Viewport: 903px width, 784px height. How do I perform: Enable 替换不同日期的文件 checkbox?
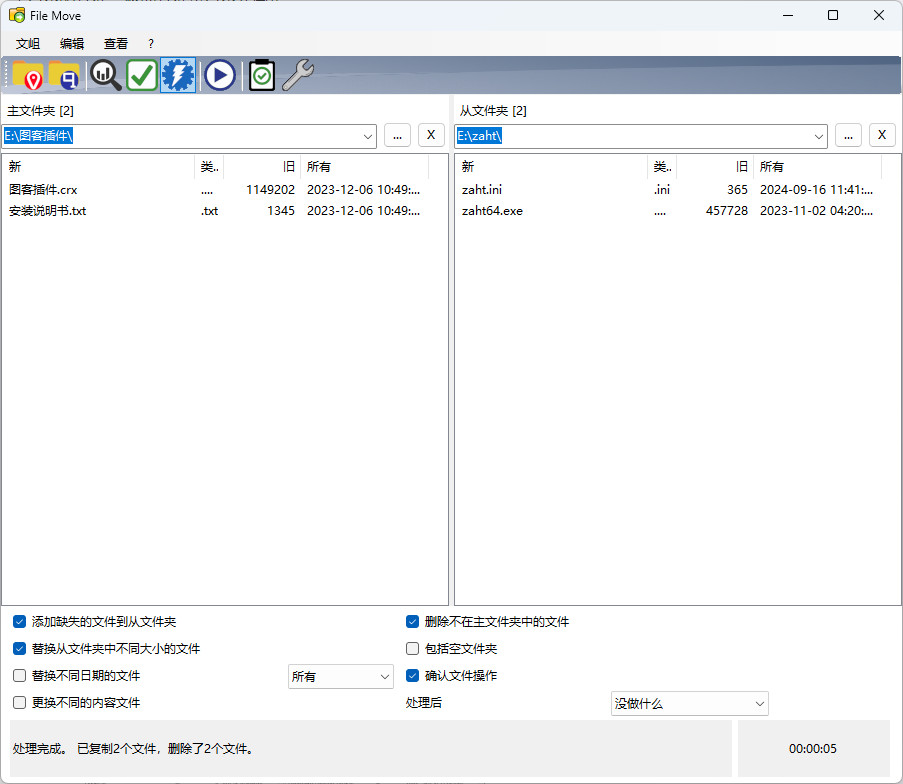tap(20, 676)
